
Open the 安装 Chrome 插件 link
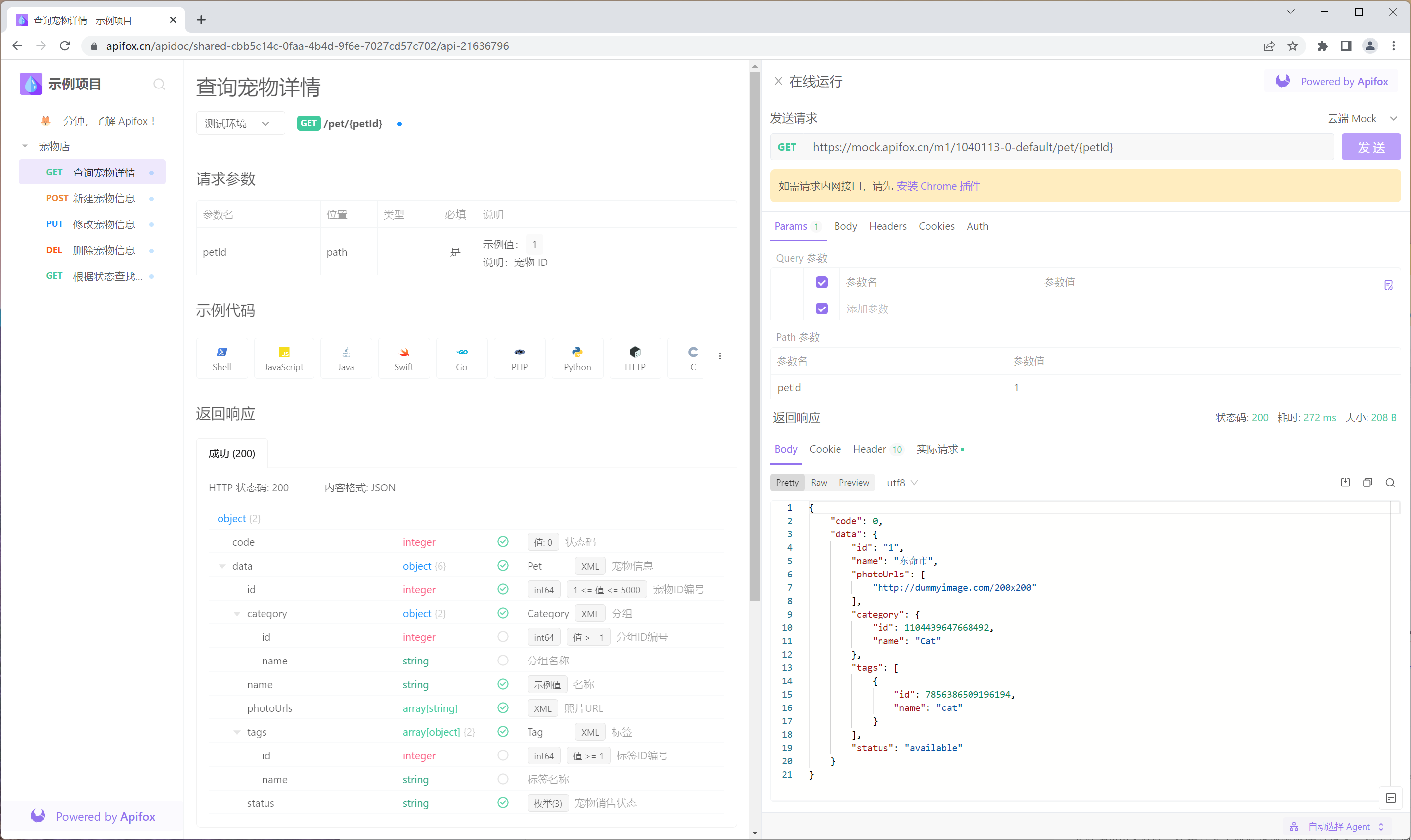[938, 186]
